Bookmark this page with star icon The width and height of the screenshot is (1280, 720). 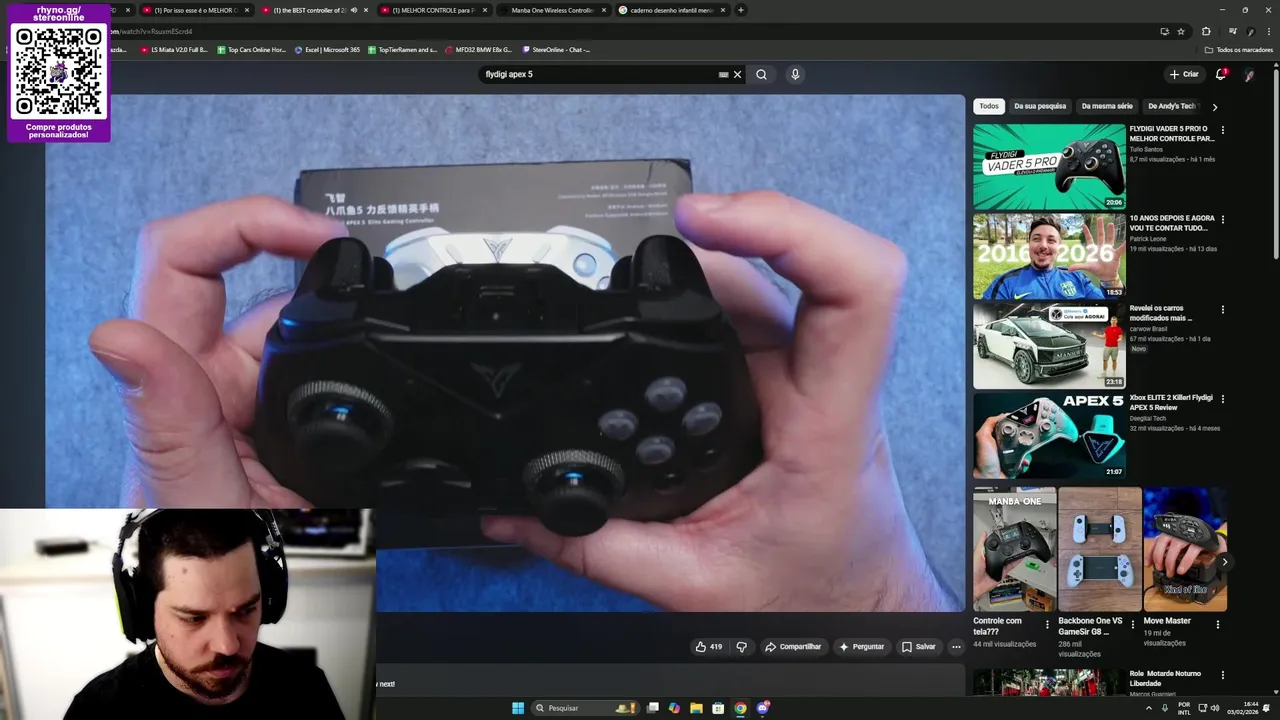[1181, 31]
